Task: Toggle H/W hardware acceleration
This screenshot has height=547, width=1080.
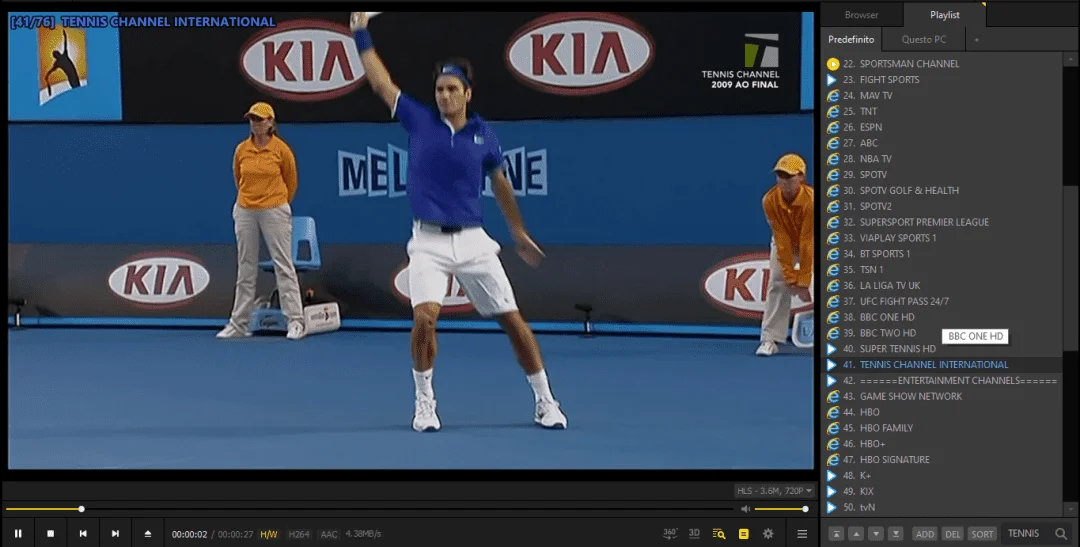Action: tap(269, 534)
